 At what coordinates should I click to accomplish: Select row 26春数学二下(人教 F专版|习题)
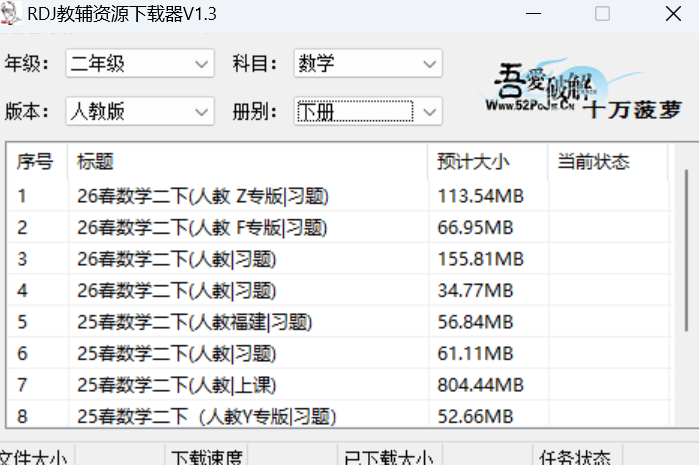(339, 227)
